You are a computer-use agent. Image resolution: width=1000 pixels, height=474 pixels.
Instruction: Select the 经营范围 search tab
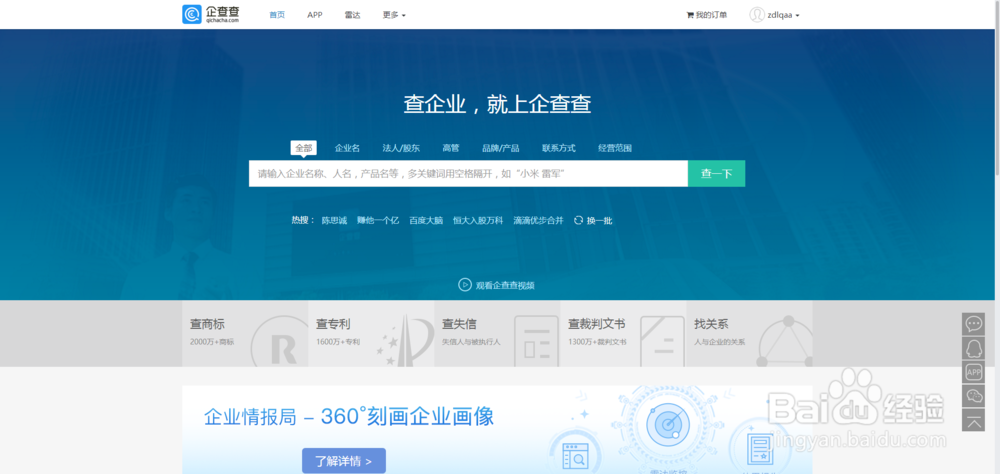(x=615, y=148)
